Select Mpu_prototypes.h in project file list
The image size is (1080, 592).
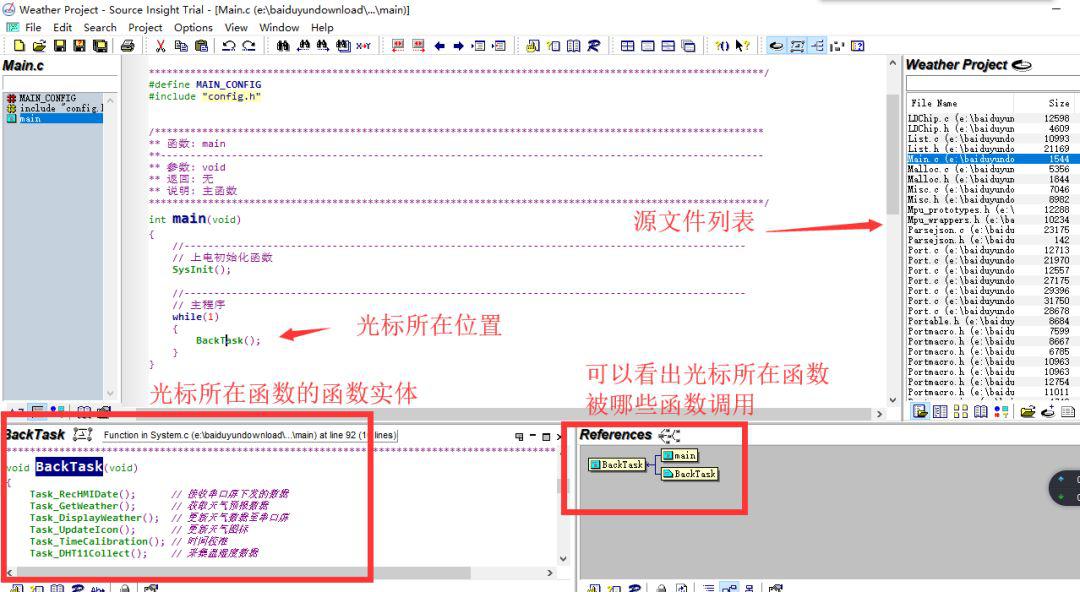coord(988,210)
